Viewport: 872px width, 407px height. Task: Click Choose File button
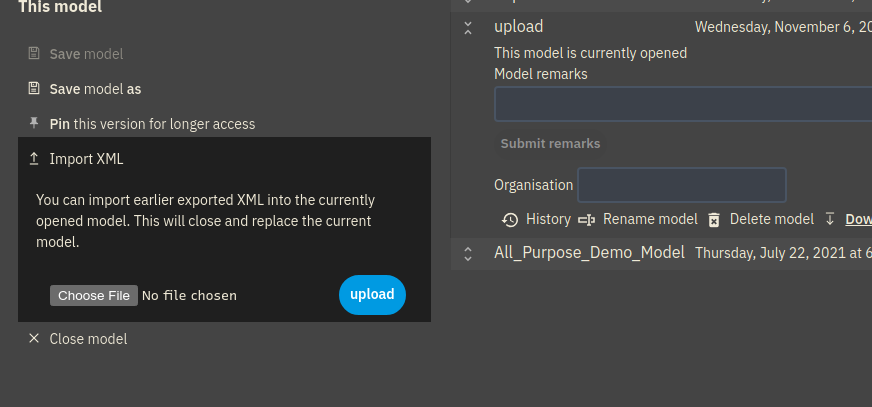tap(94, 295)
